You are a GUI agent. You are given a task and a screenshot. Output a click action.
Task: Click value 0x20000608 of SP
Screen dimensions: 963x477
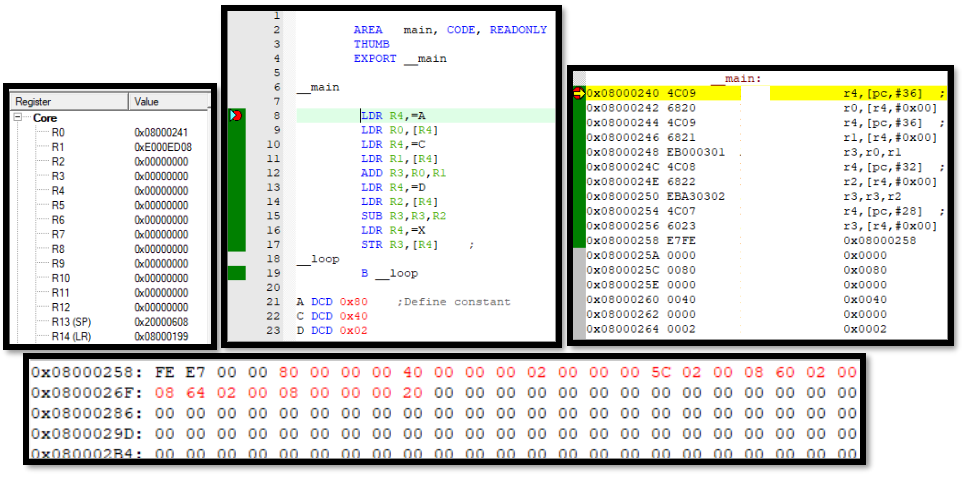tap(161, 322)
